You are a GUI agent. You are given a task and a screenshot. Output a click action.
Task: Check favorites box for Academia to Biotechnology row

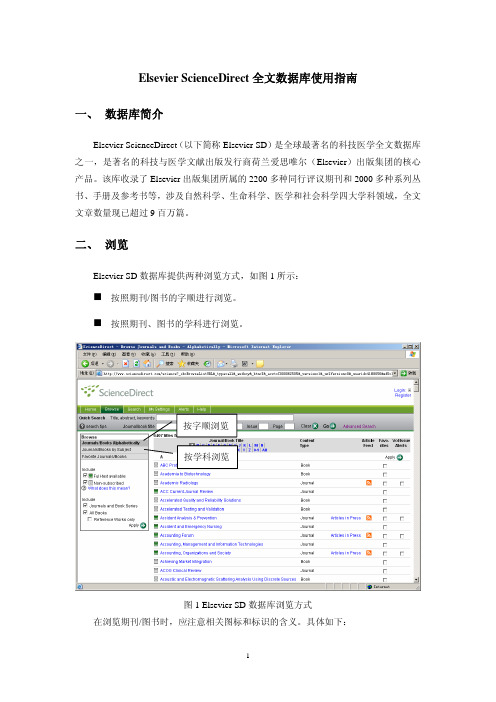pyautogui.click(x=385, y=475)
